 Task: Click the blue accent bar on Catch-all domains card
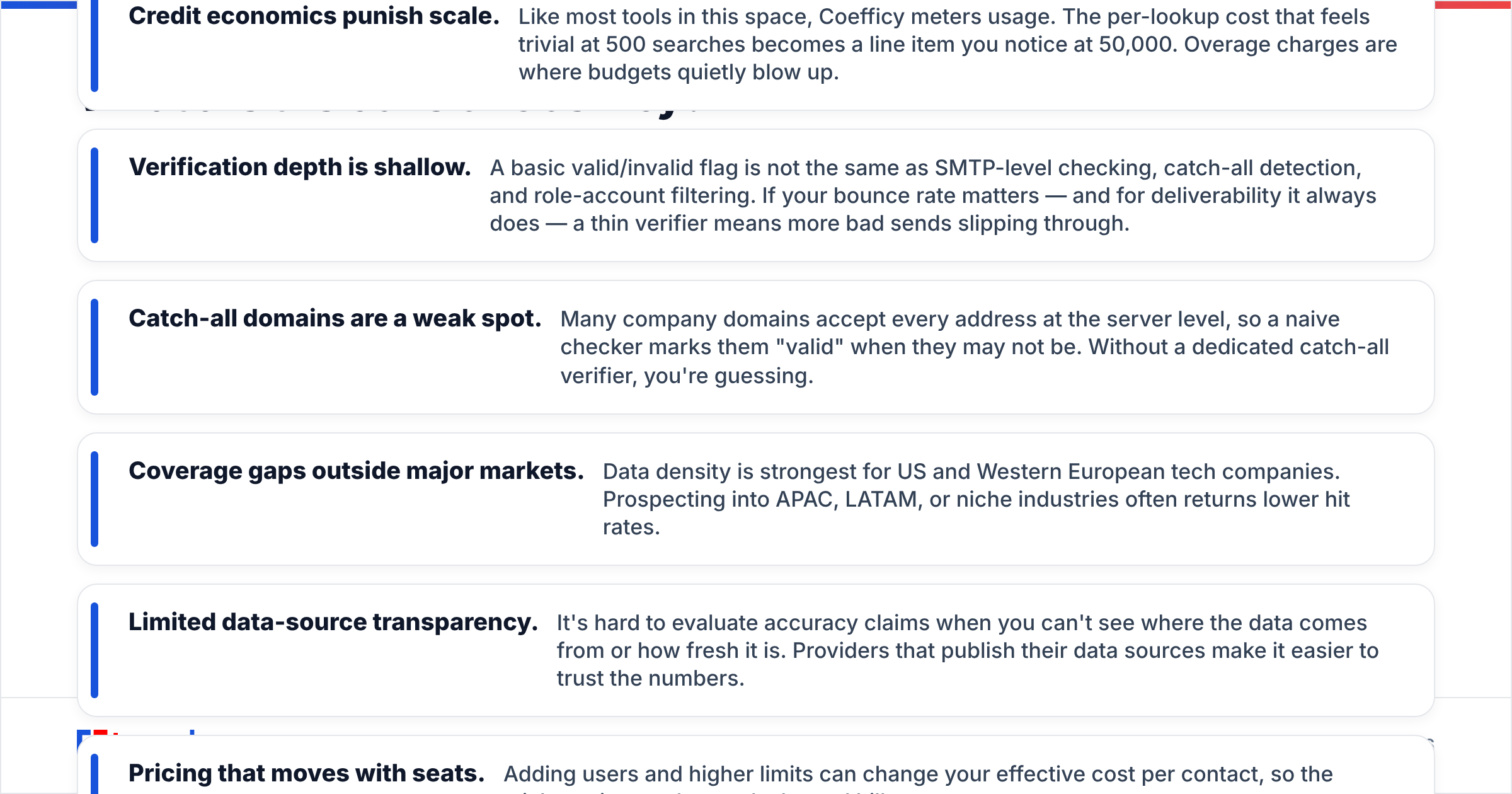pyautogui.click(x=94, y=347)
